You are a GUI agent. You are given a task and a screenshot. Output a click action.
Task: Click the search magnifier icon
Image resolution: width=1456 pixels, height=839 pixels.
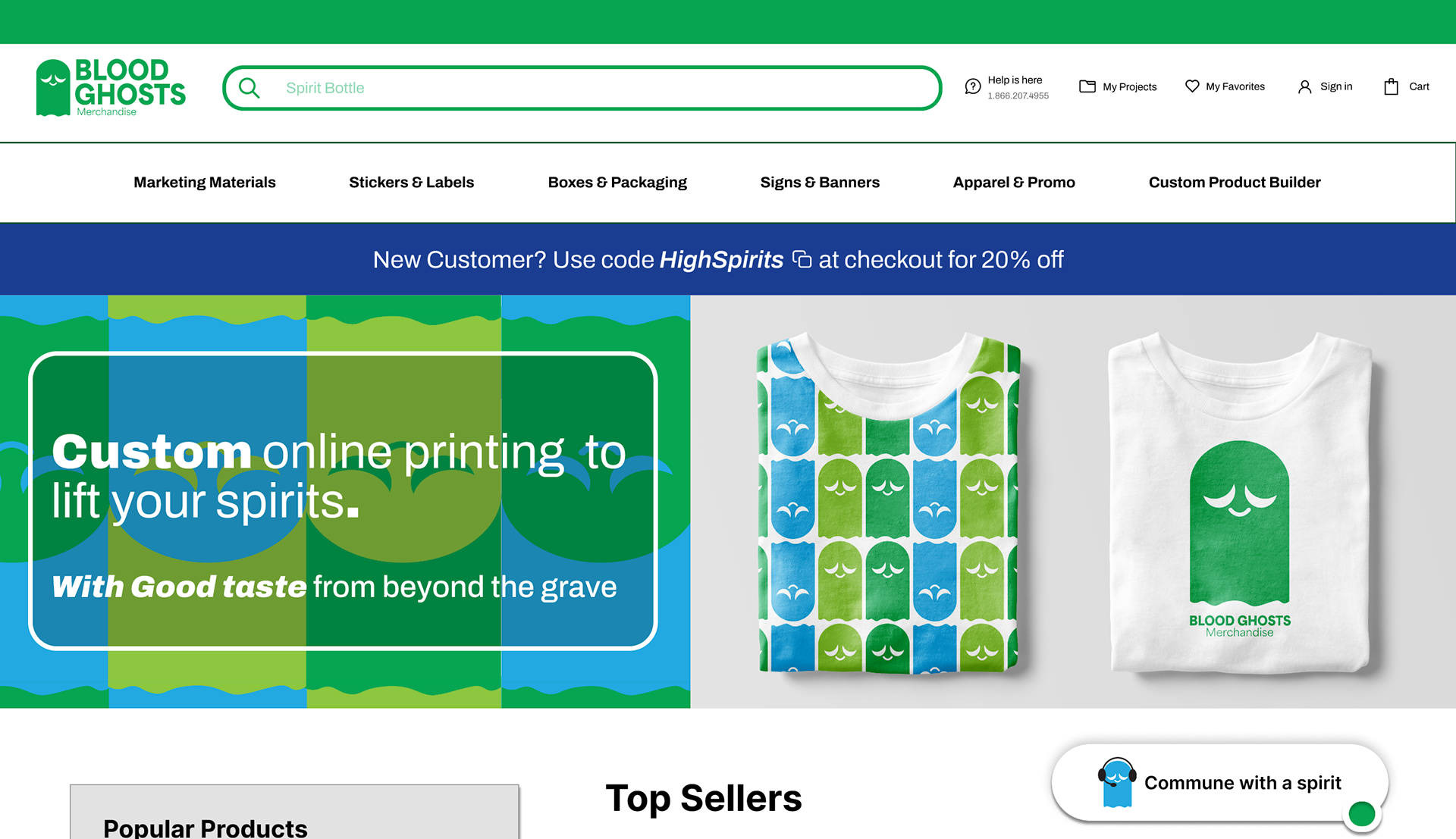click(x=249, y=88)
